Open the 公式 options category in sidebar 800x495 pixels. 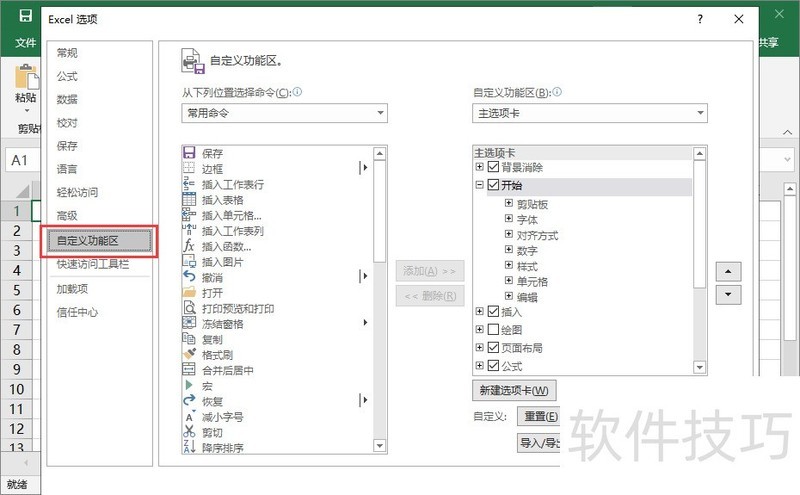[x=67, y=77]
